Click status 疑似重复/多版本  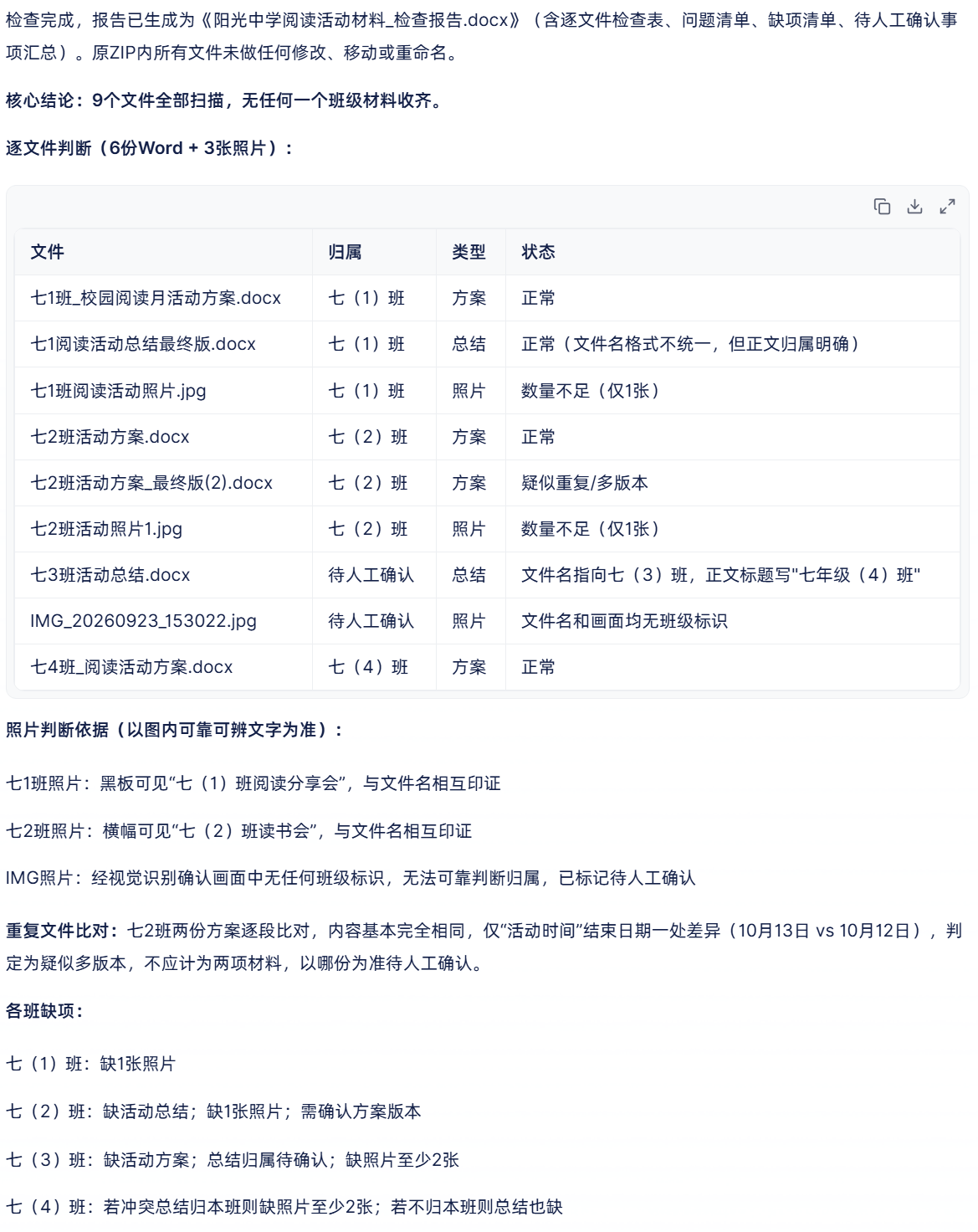tap(584, 483)
